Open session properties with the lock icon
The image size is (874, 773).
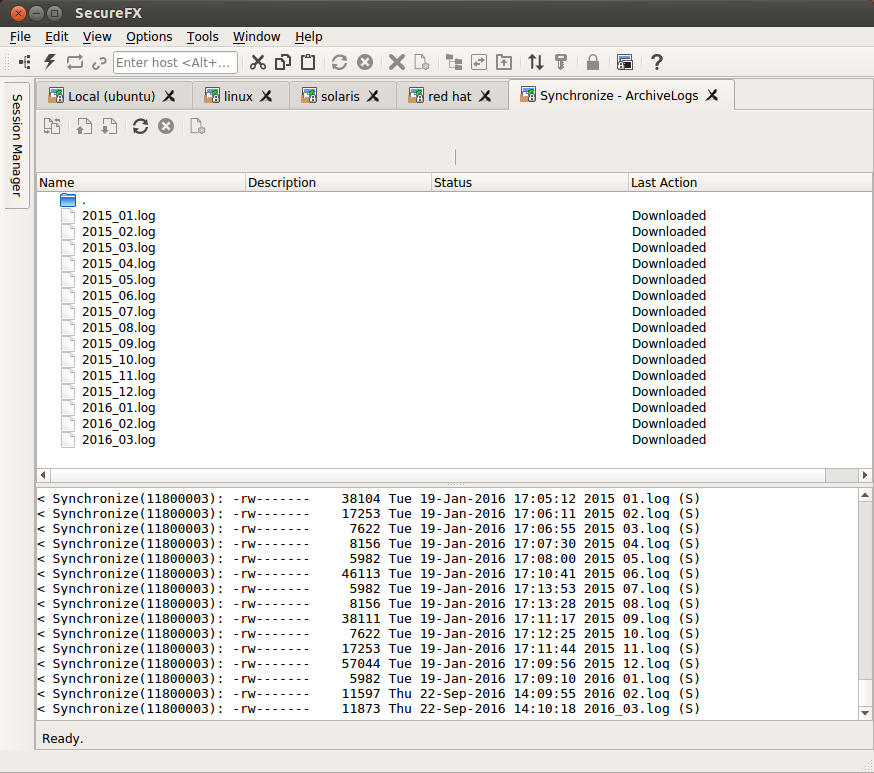point(591,62)
